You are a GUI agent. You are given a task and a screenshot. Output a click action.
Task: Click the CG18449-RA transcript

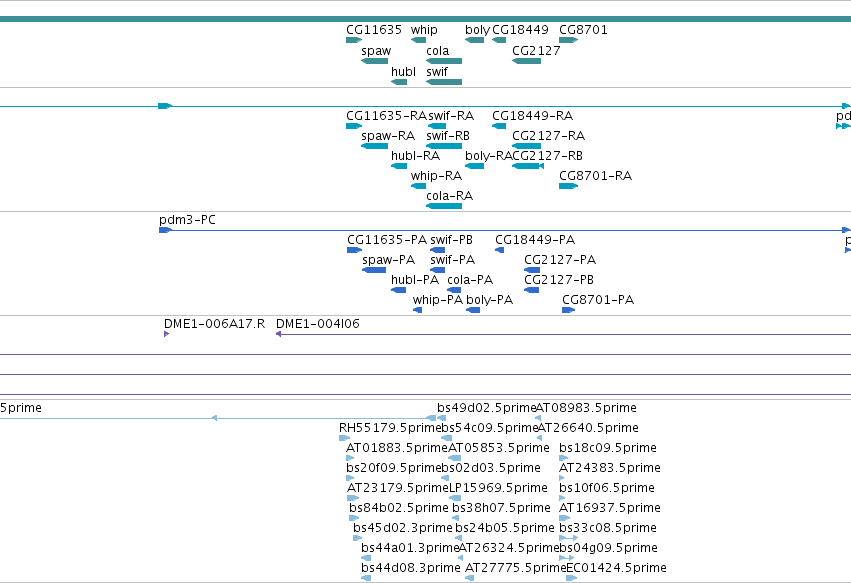(499, 126)
